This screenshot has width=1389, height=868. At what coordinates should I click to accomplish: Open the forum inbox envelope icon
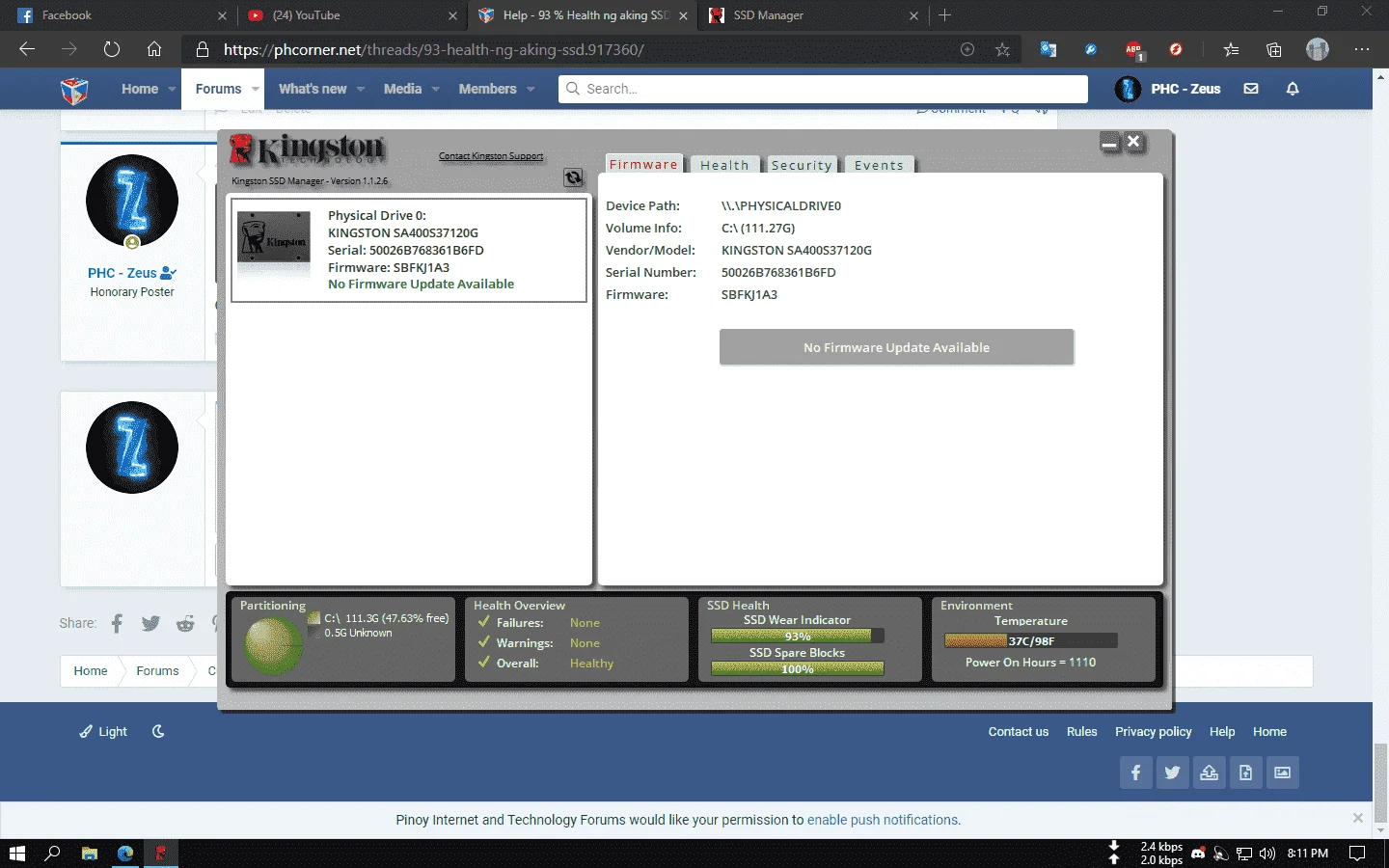coord(1251,89)
